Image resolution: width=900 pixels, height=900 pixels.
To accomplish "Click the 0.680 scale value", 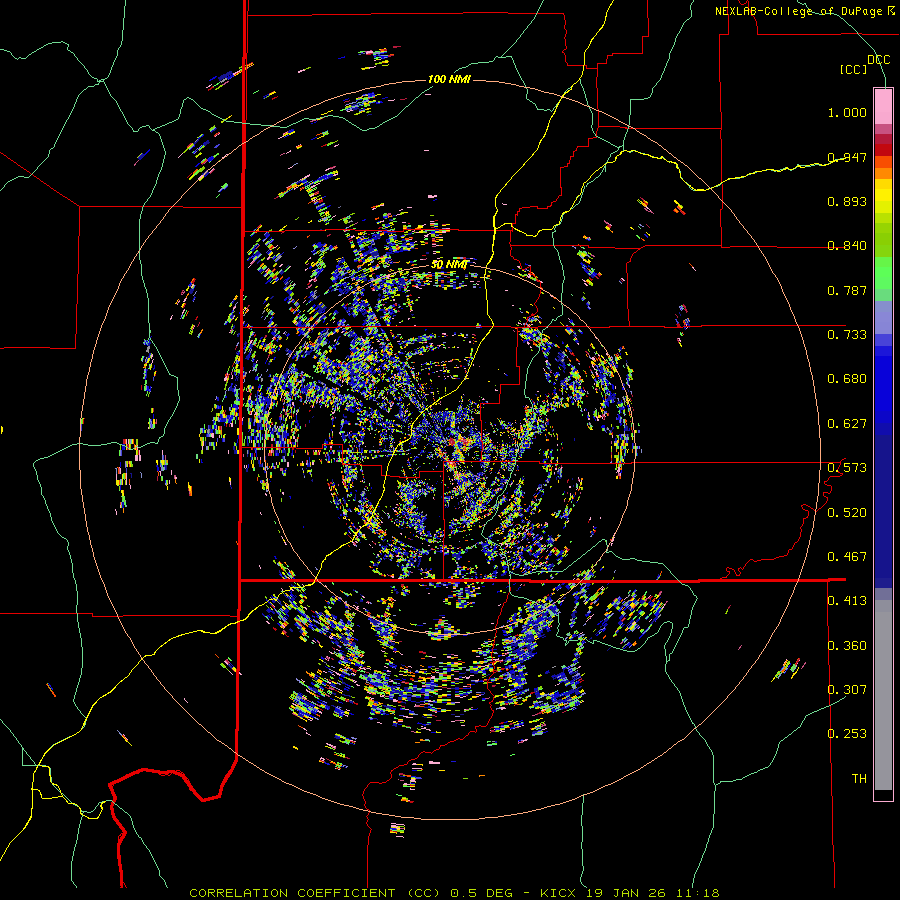I will pyautogui.click(x=847, y=379).
